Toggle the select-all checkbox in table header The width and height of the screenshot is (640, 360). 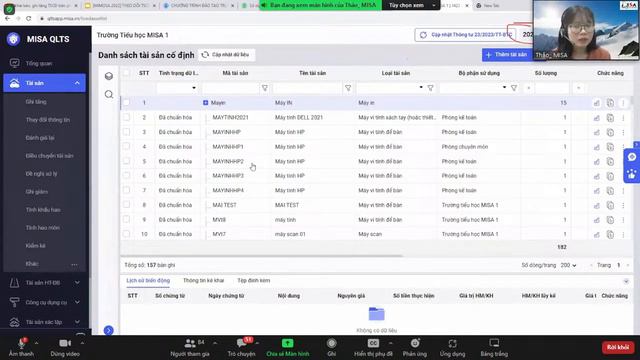(x=127, y=73)
